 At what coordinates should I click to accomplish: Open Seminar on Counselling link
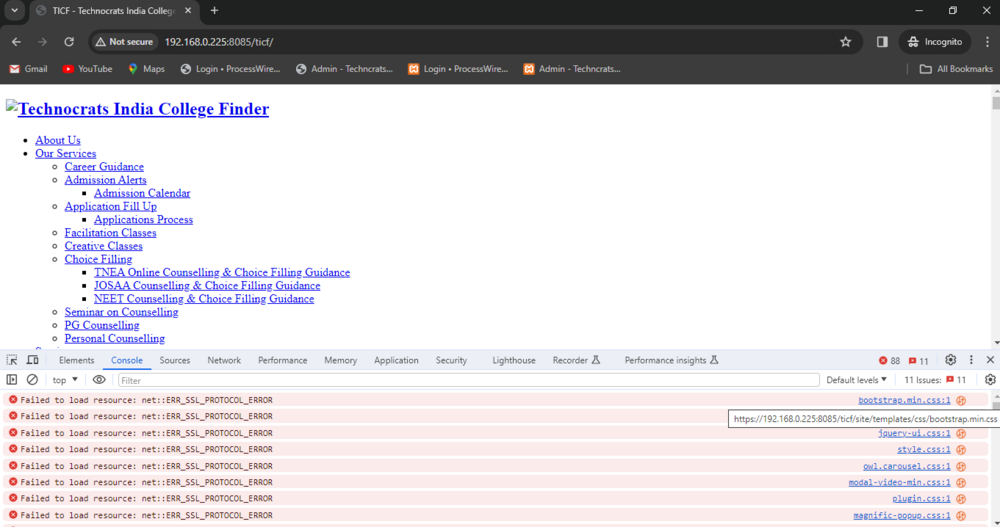pyautogui.click(x=121, y=312)
